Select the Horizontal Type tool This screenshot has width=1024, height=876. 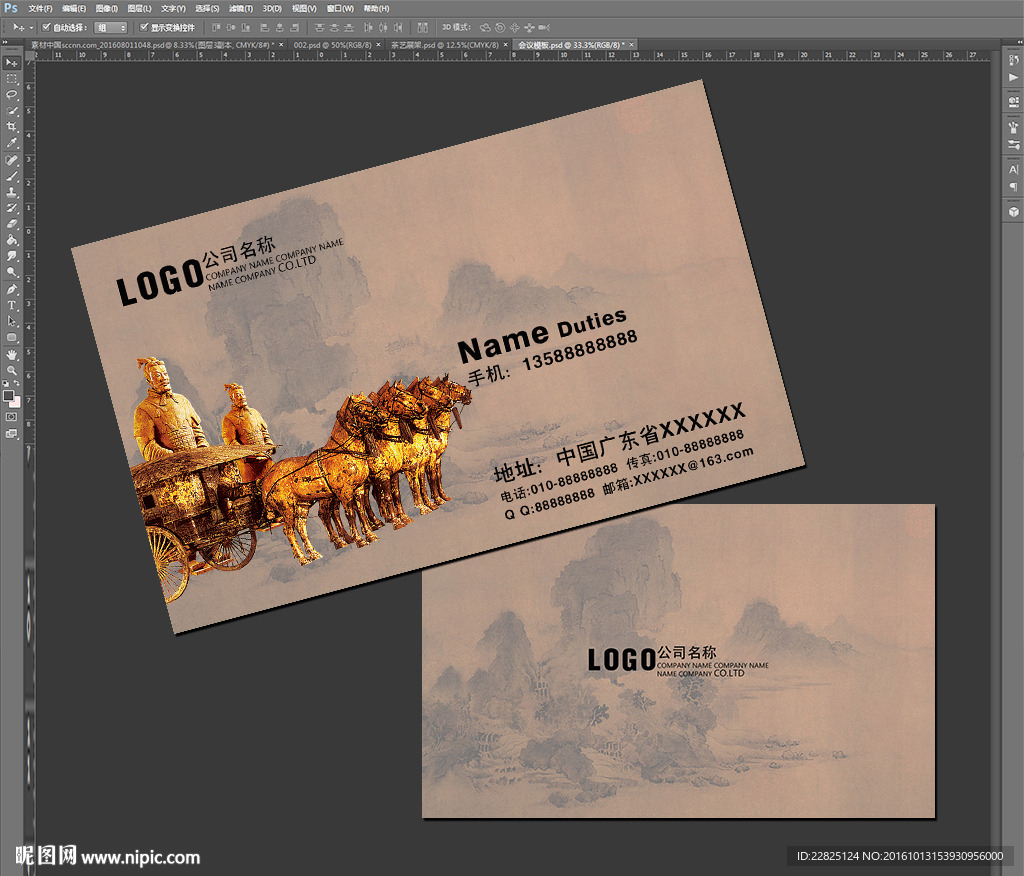click(x=11, y=306)
